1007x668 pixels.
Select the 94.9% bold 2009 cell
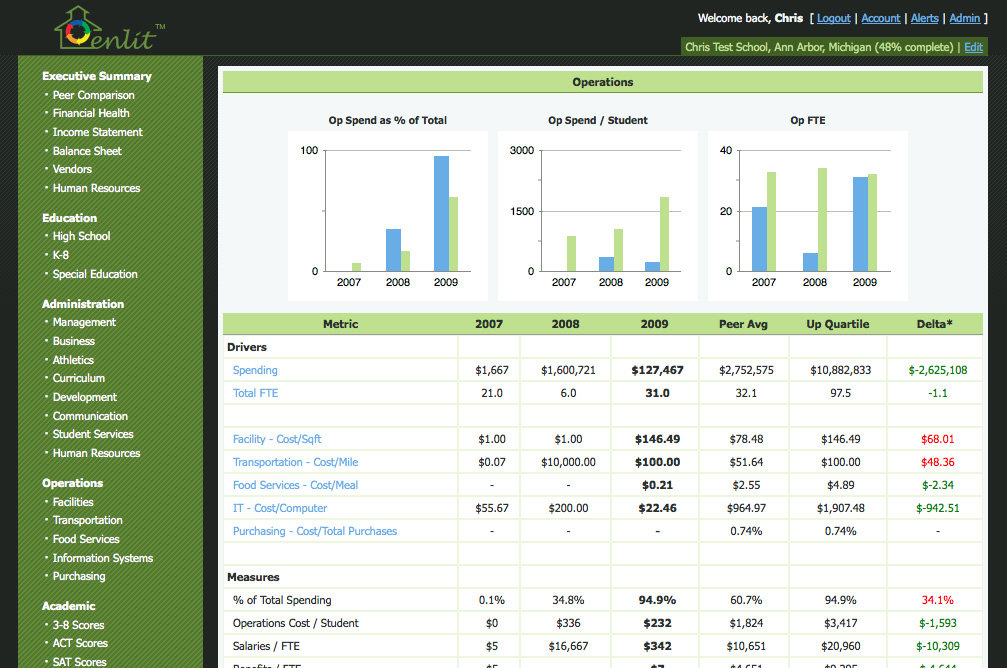tap(657, 600)
